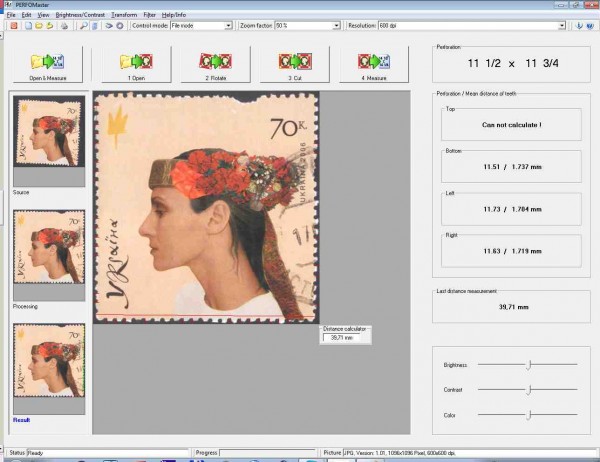Open the Edit menu
The image size is (600, 462).
(x=26, y=15)
